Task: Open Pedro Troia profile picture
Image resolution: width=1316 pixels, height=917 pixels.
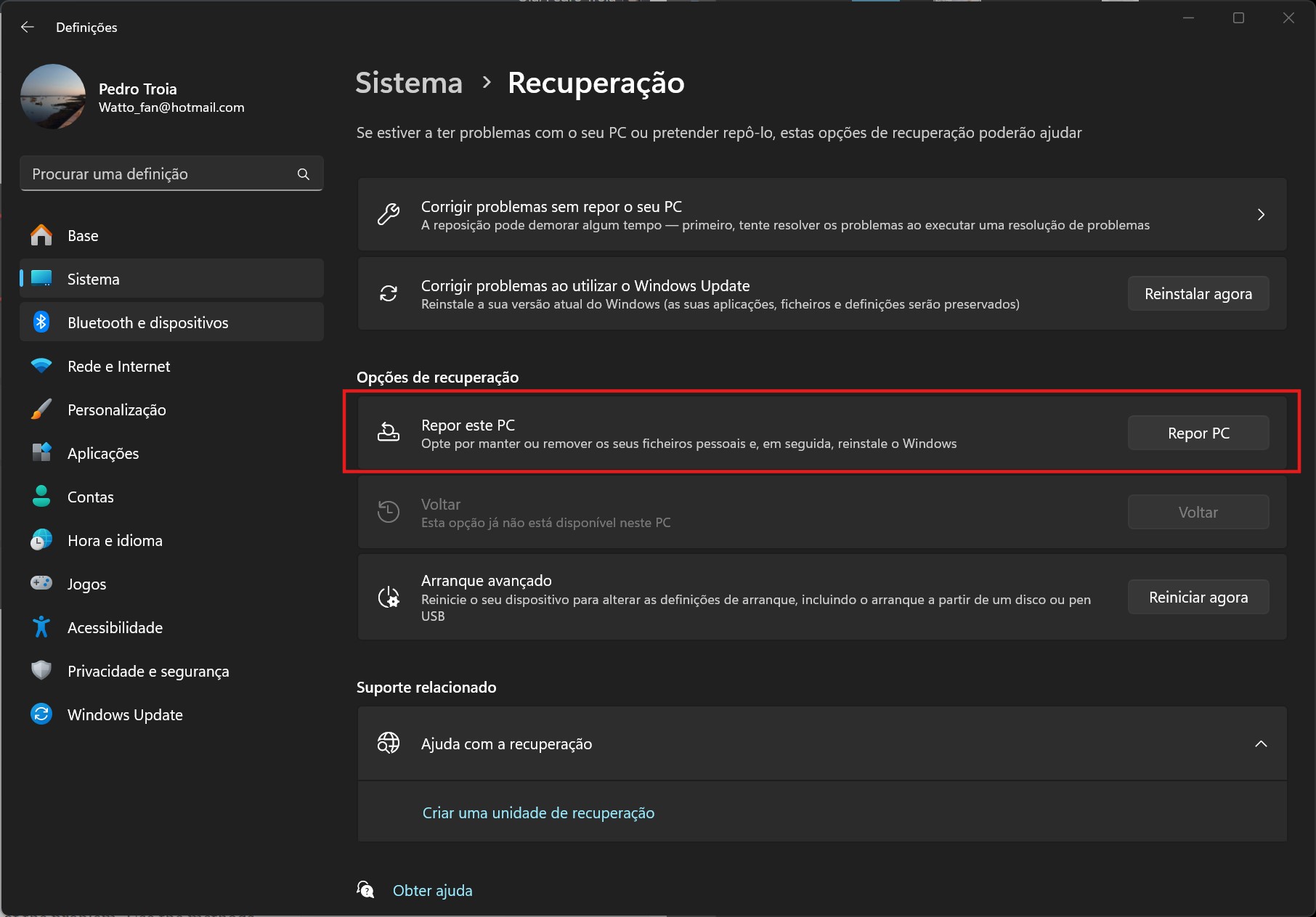Action: click(x=53, y=97)
